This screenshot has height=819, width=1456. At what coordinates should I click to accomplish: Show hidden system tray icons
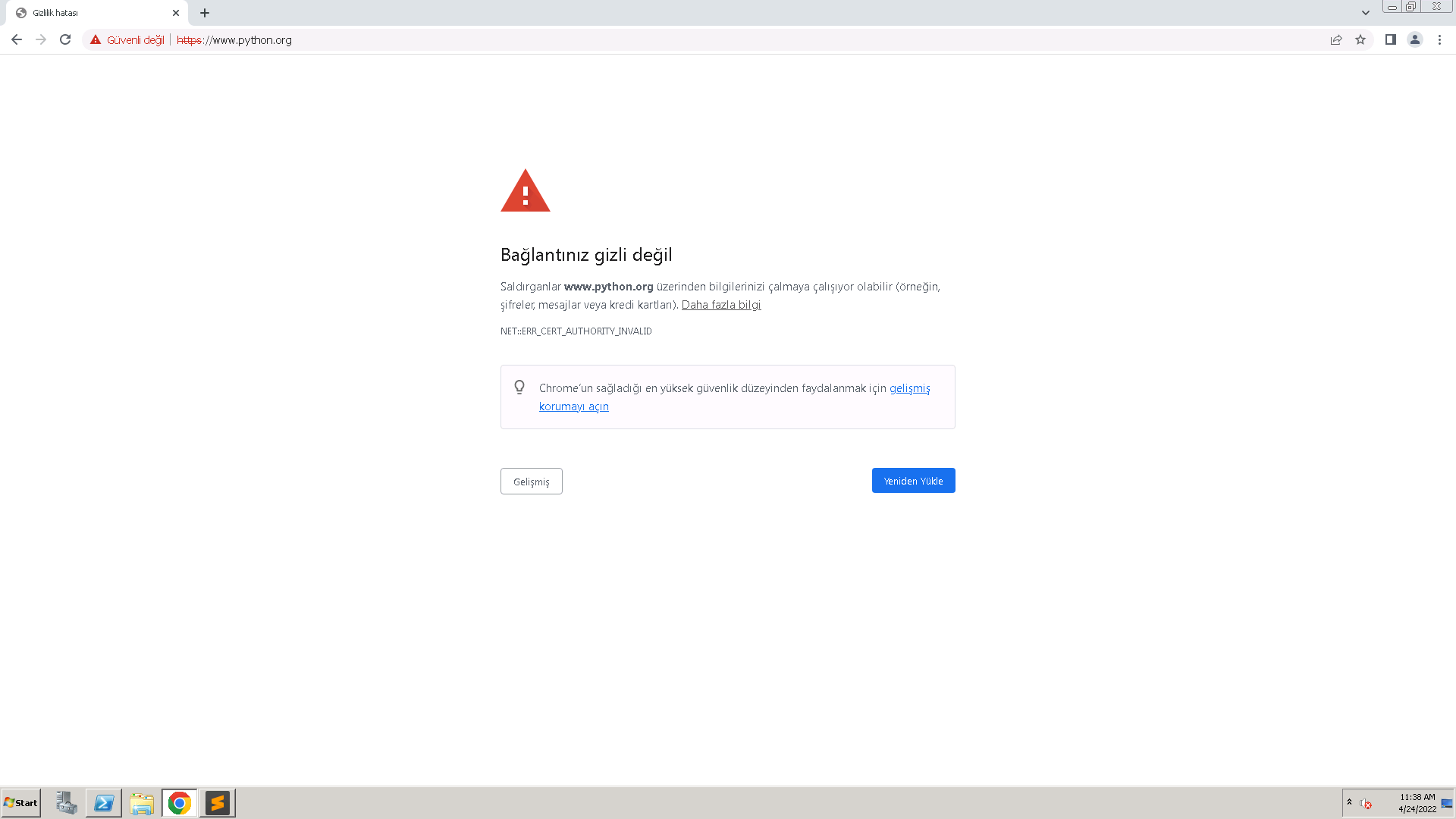click(x=1349, y=802)
